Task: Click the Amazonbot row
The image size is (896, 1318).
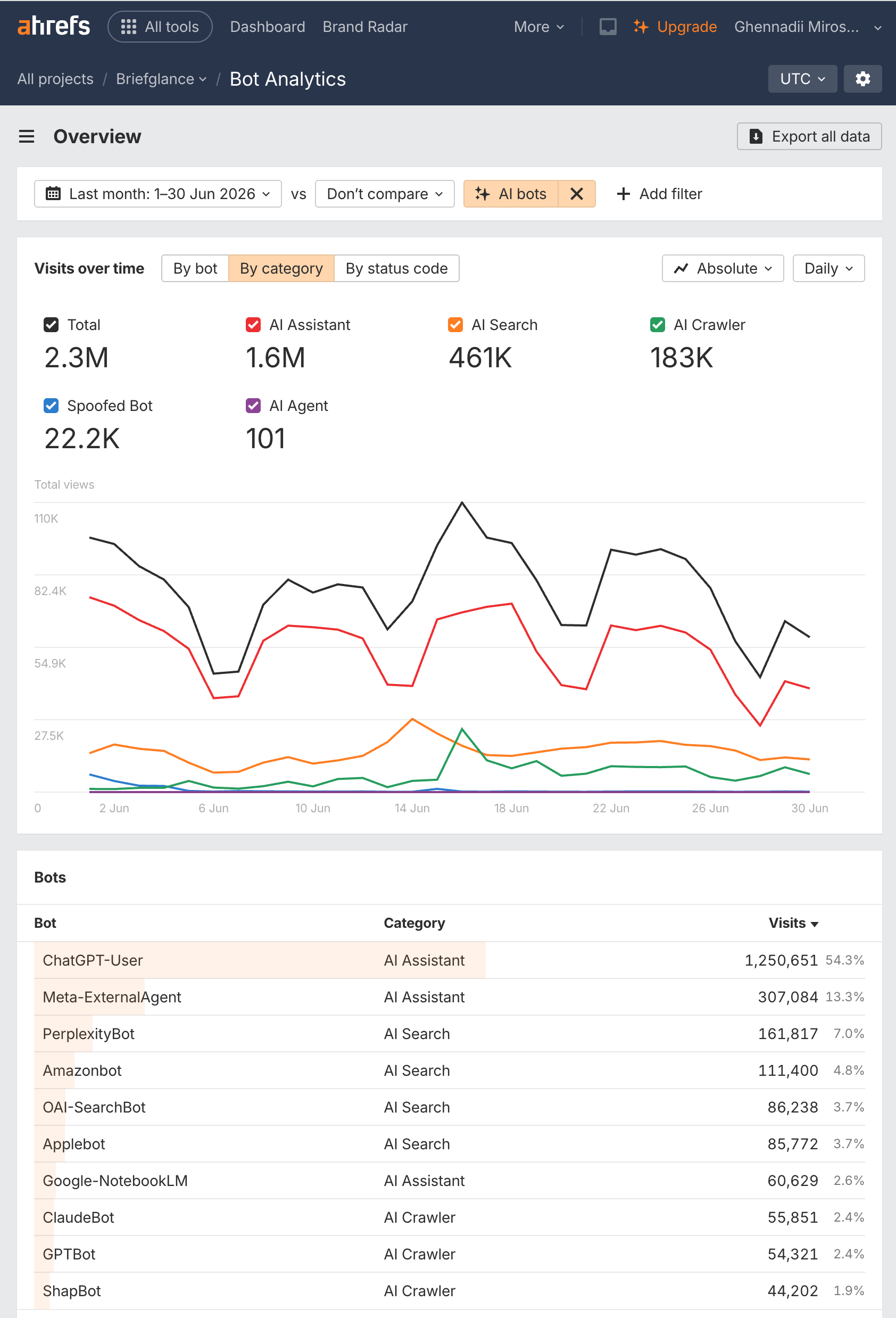Action: pyautogui.click(x=450, y=1070)
